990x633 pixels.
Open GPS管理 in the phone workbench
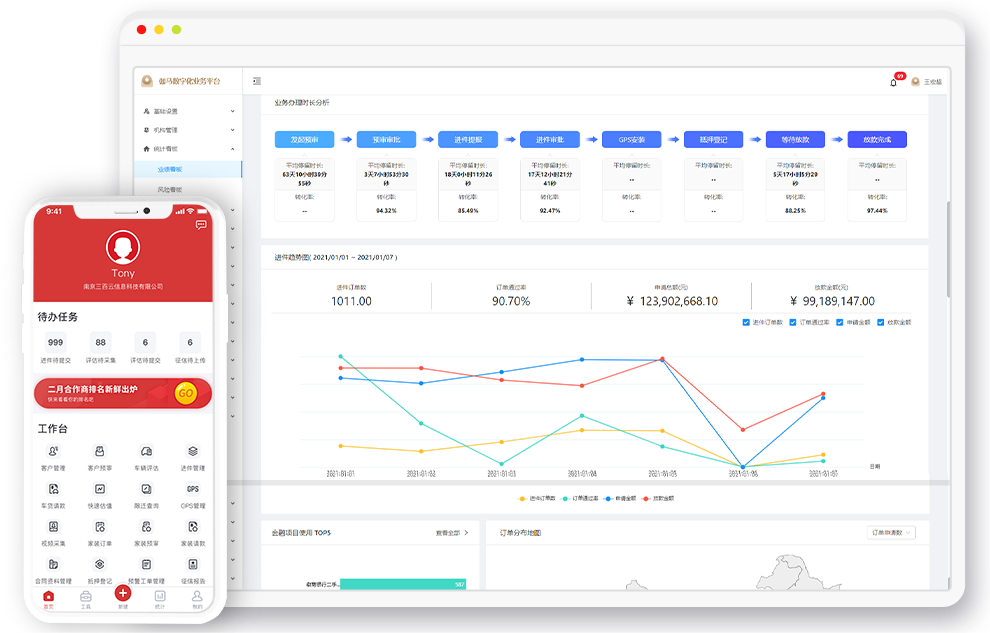193,489
